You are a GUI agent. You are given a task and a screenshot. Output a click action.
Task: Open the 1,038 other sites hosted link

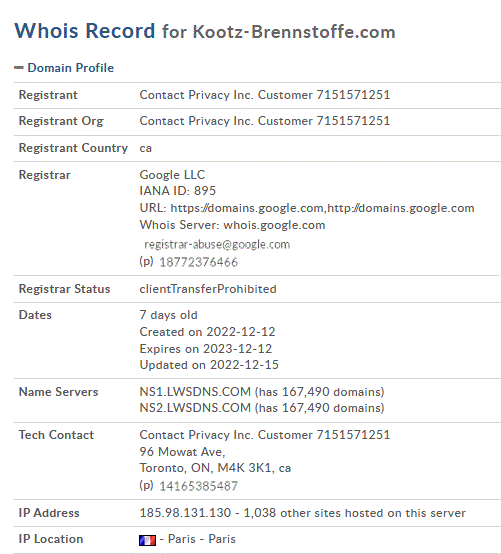point(355,513)
